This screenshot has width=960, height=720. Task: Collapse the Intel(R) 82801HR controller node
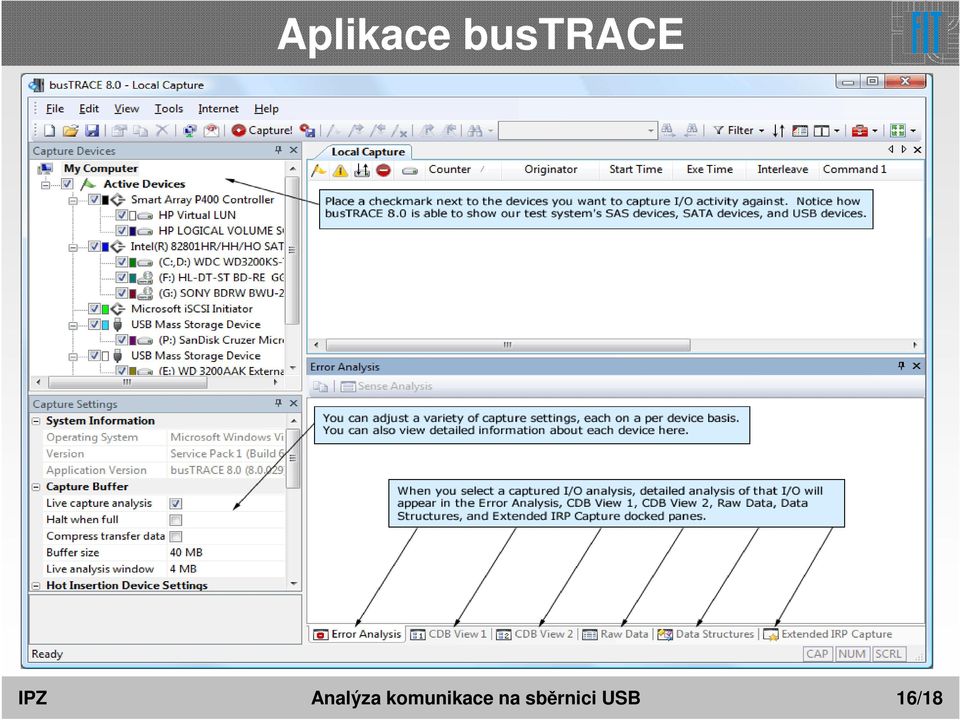click(73, 247)
